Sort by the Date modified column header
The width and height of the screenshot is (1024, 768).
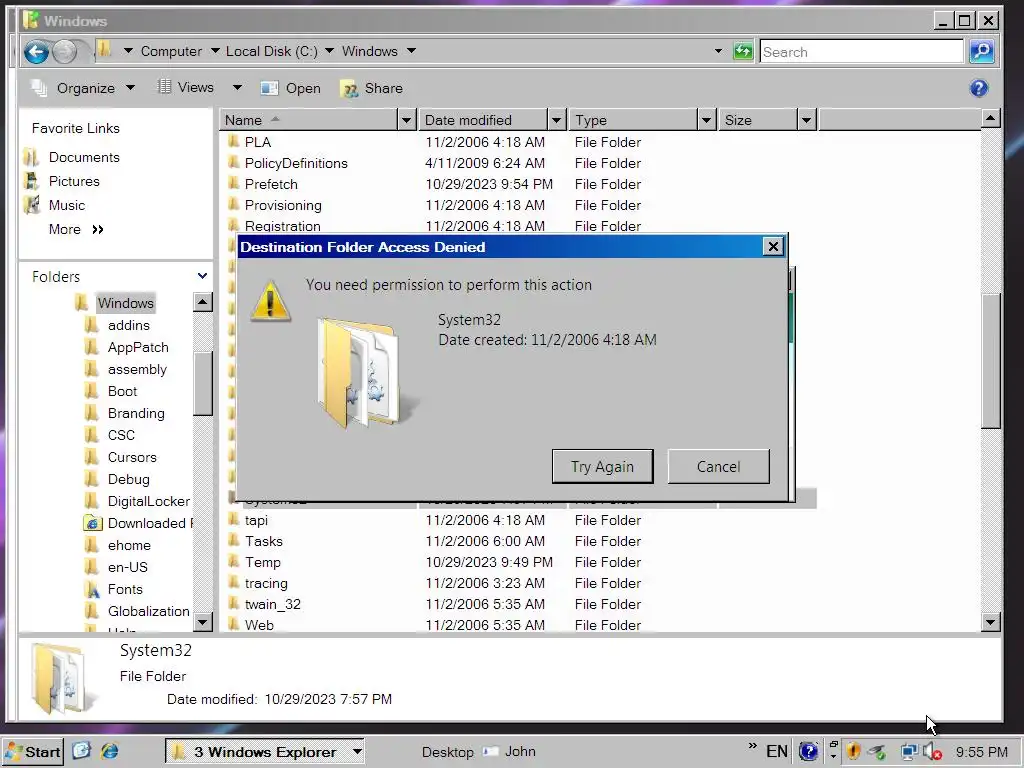click(x=483, y=120)
